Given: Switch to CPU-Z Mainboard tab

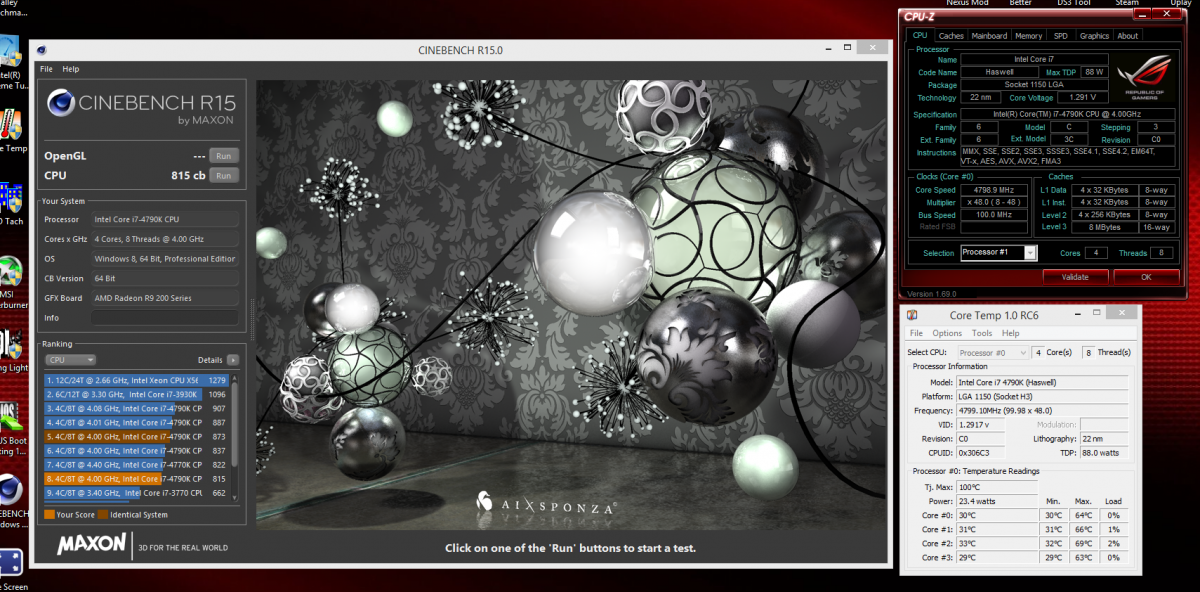Looking at the screenshot, I should click(990, 36).
